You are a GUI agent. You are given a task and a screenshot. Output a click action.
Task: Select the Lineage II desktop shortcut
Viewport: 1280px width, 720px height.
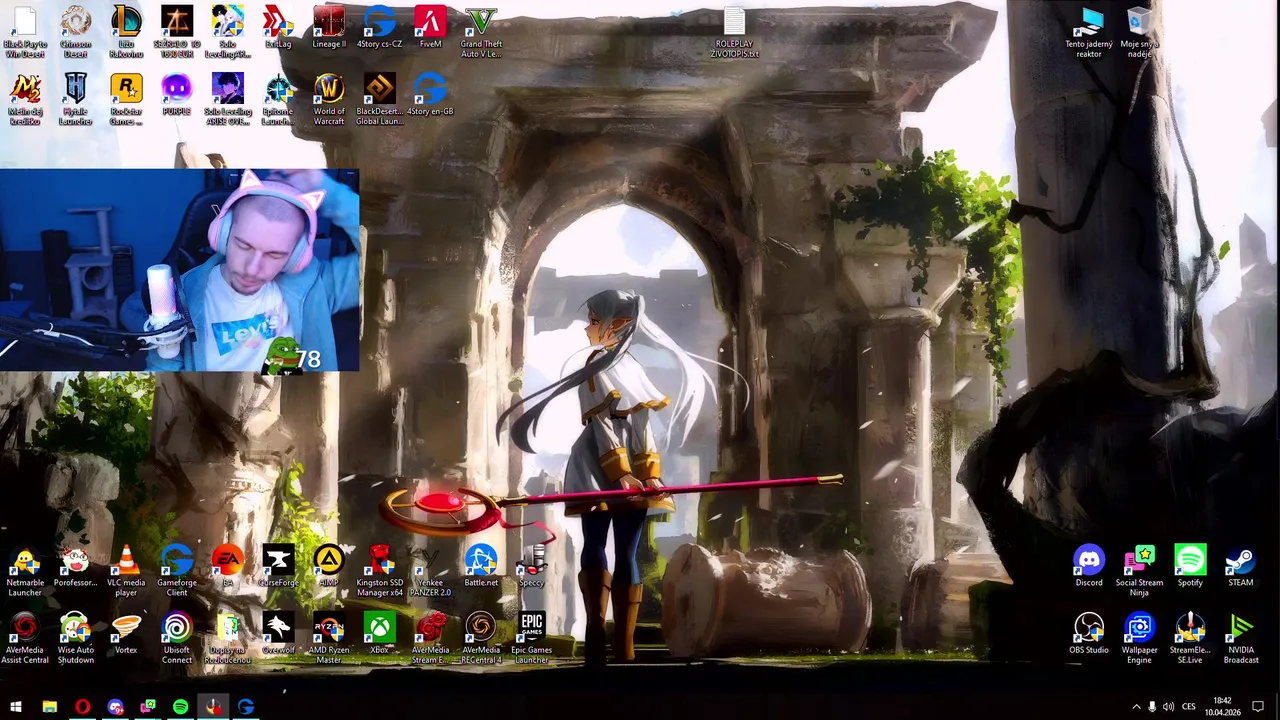tap(329, 27)
